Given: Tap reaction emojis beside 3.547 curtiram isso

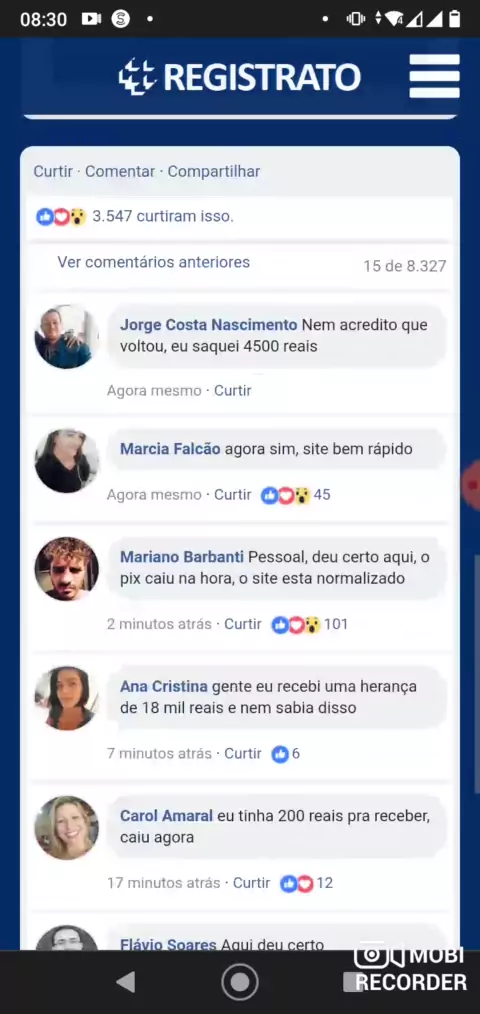Looking at the screenshot, I should (61, 217).
